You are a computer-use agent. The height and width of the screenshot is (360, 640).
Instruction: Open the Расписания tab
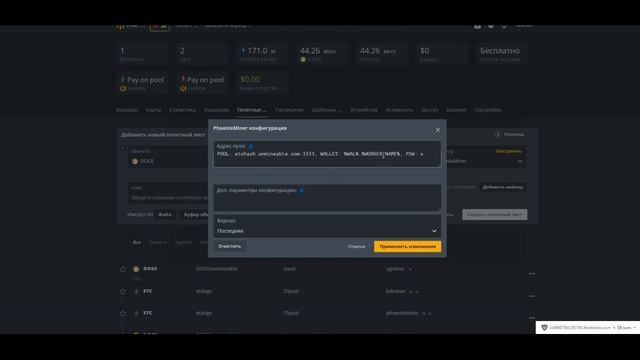[289, 110]
